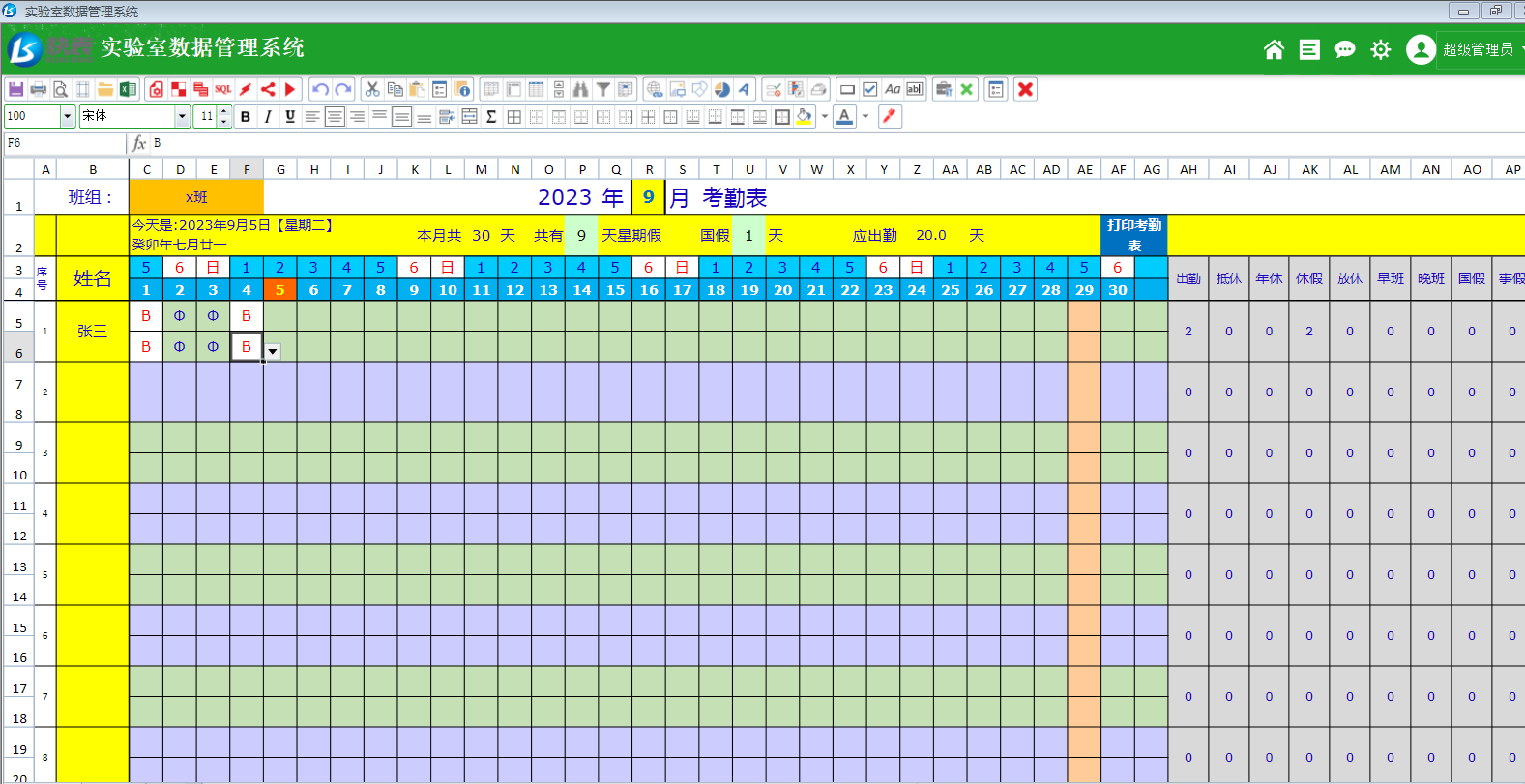Undo the last action
1525x784 pixels.
click(320, 89)
